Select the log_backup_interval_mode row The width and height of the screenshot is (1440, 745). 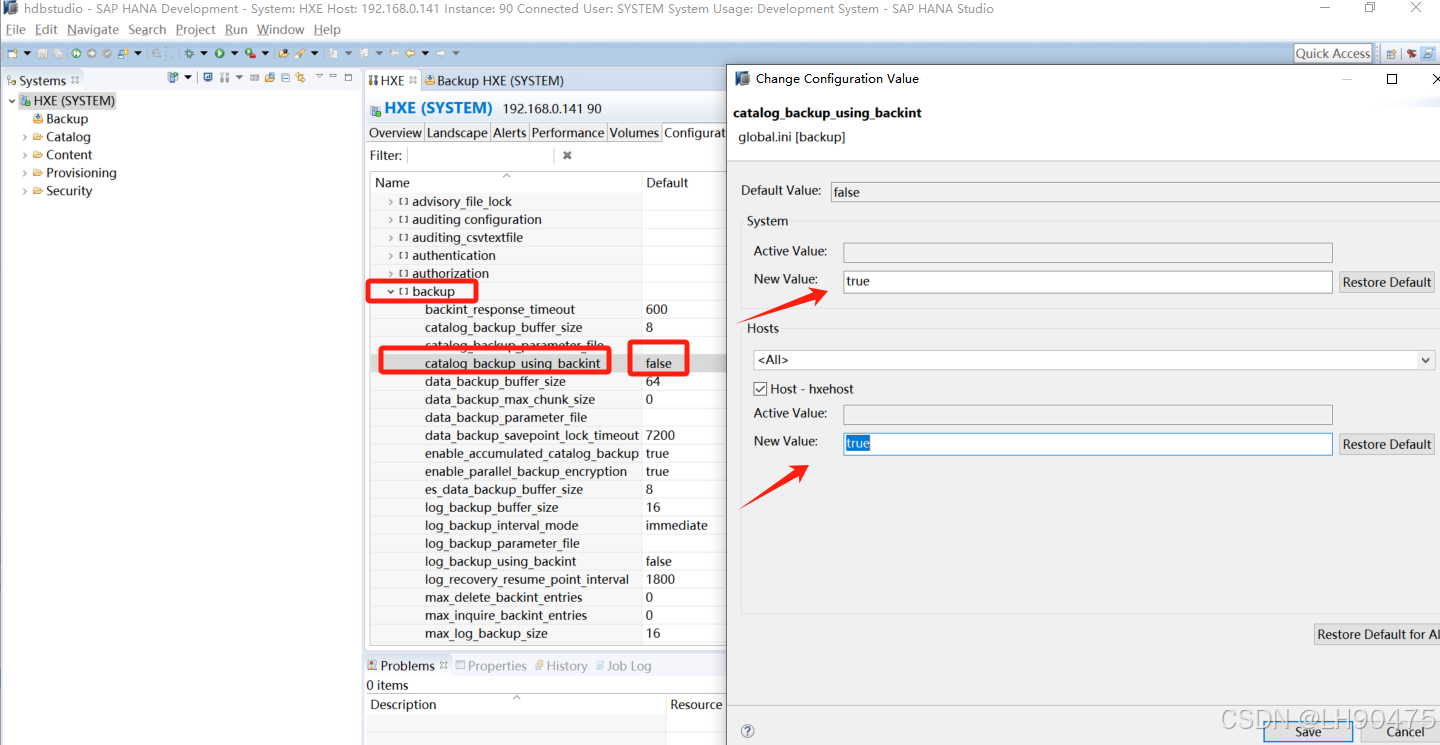(x=547, y=525)
